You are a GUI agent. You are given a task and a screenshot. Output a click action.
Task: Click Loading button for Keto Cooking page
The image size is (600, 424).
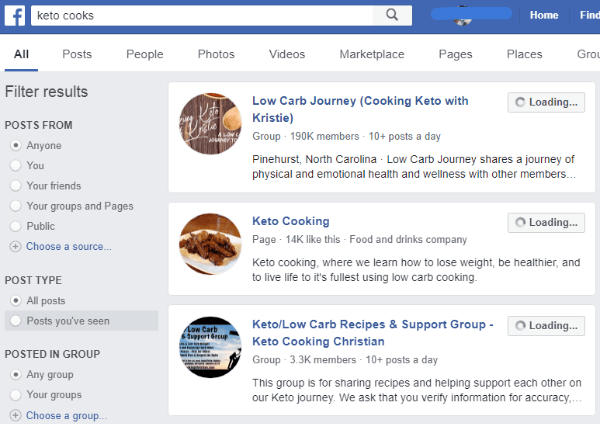pos(546,222)
